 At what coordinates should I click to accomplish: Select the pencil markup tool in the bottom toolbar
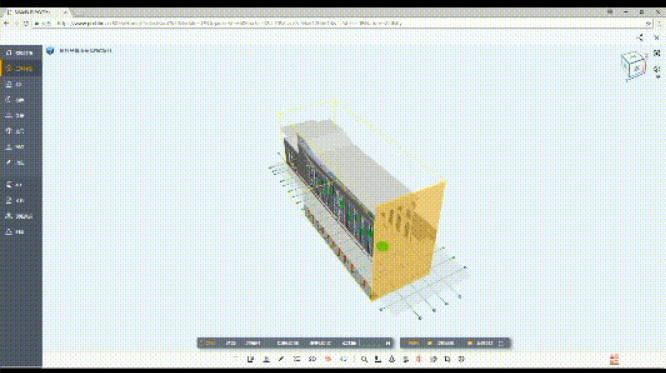tap(281, 359)
